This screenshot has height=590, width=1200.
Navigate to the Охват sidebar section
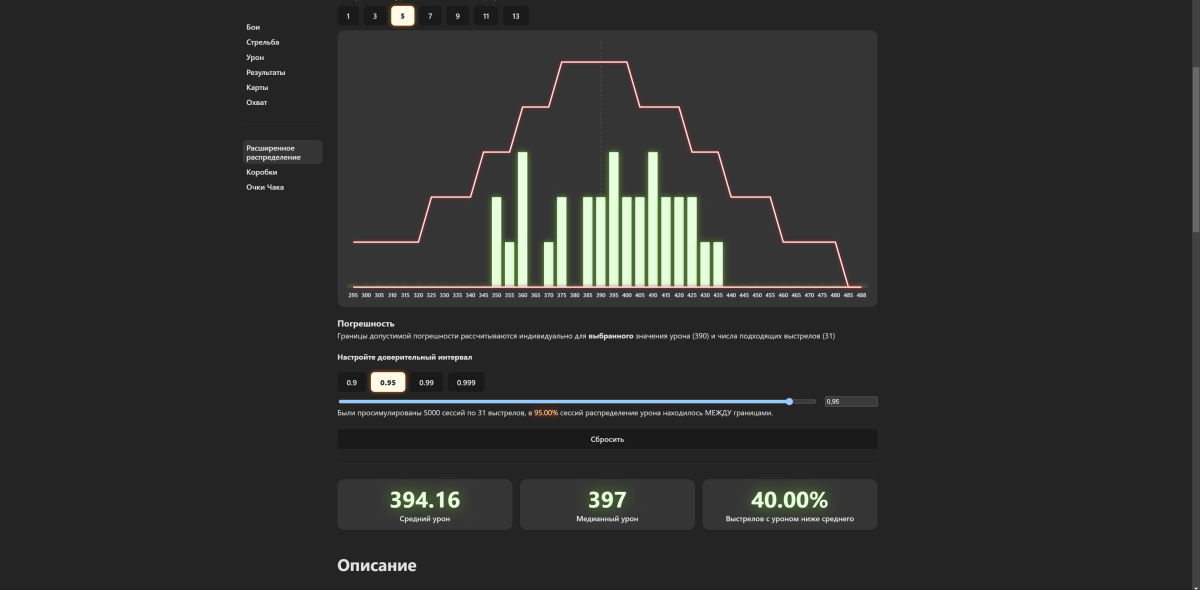257,102
